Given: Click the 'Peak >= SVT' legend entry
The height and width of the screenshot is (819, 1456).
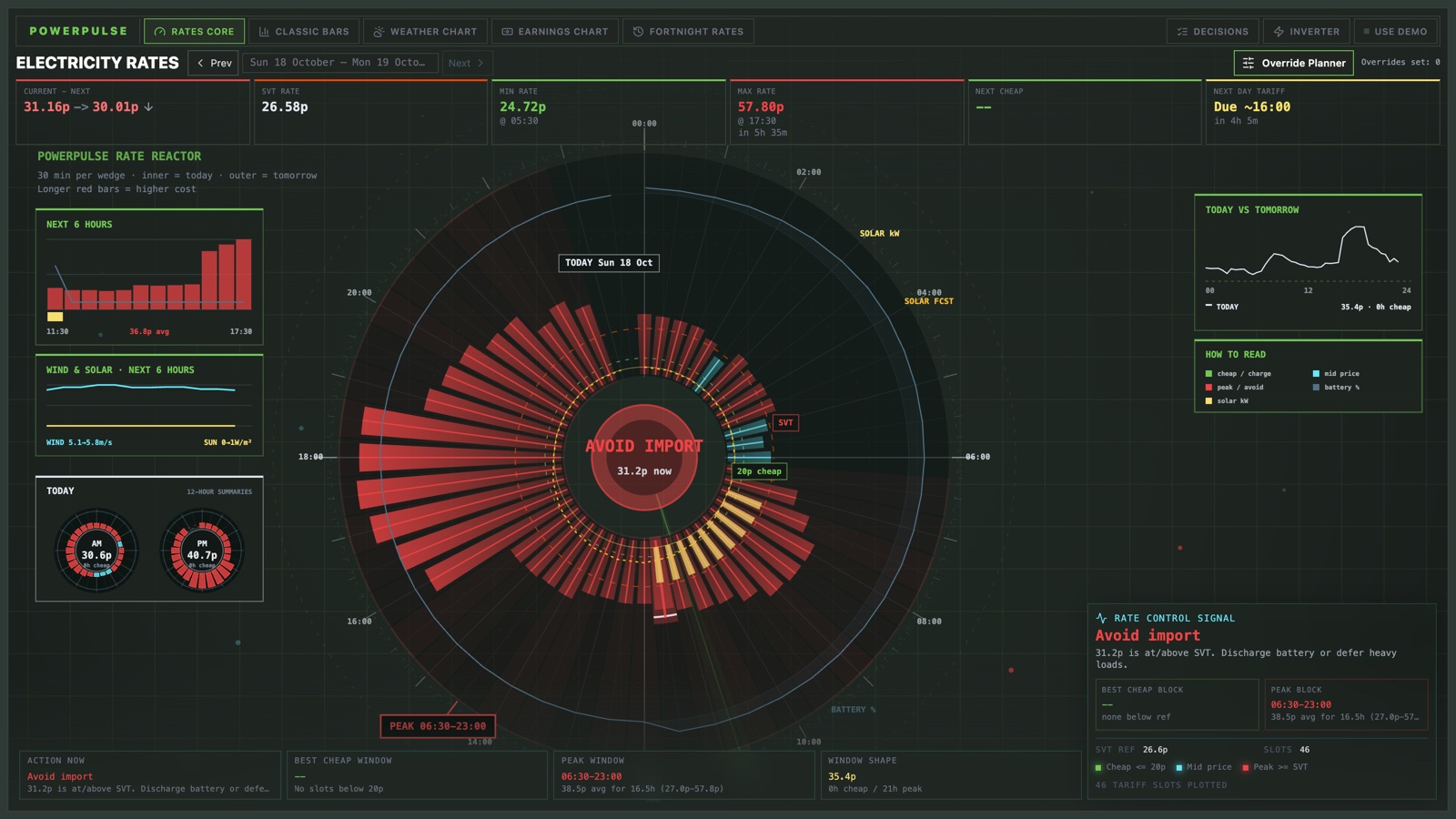Looking at the screenshot, I should (x=1275, y=767).
